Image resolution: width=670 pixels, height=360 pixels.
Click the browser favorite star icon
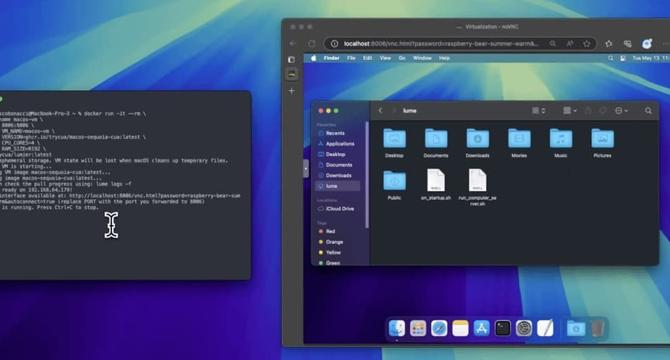(x=587, y=44)
